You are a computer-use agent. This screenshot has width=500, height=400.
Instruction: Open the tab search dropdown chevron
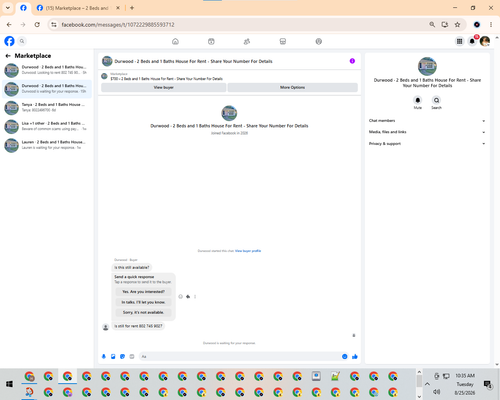[8, 8]
